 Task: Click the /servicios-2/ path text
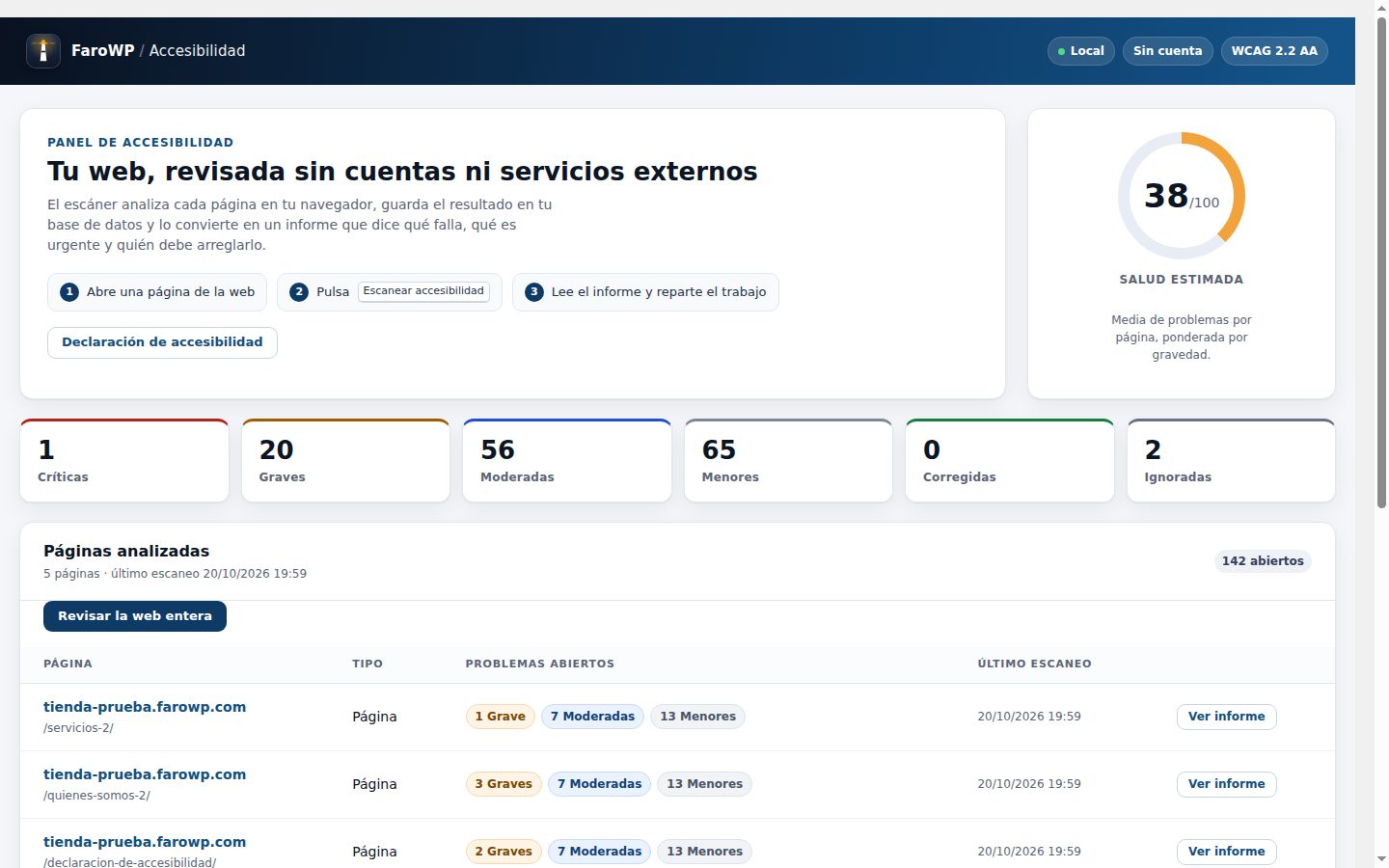point(78,728)
